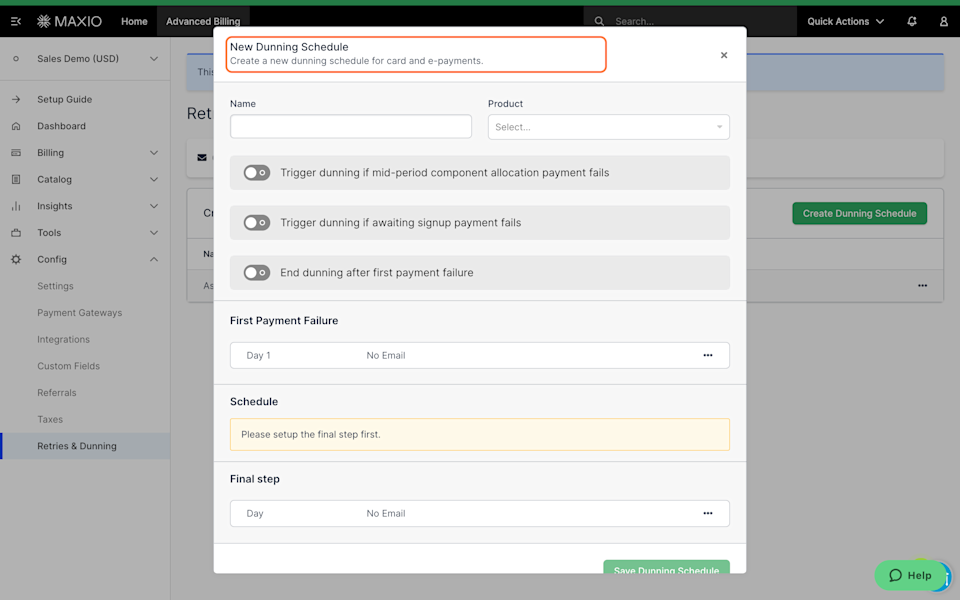Open the user profile icon
This screenshot has width=960, height=600.
click(943, 21)
